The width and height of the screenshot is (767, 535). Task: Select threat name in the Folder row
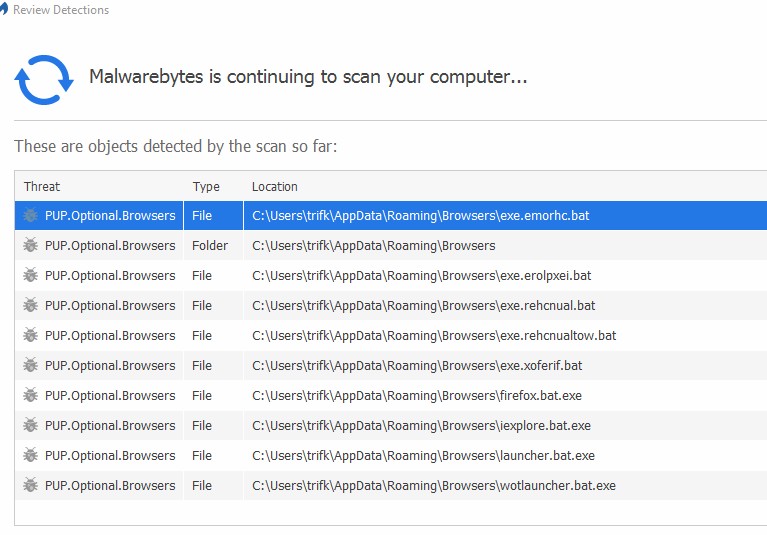tap(110, 245)
